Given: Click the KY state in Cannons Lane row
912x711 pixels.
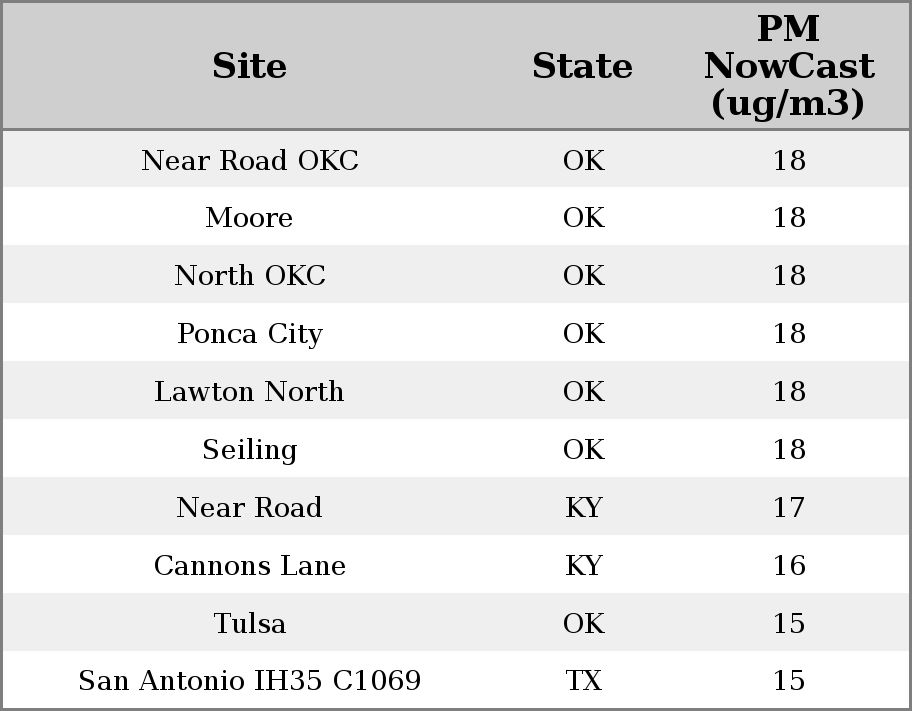Looking at the screenshot, I should coord(583,566).
